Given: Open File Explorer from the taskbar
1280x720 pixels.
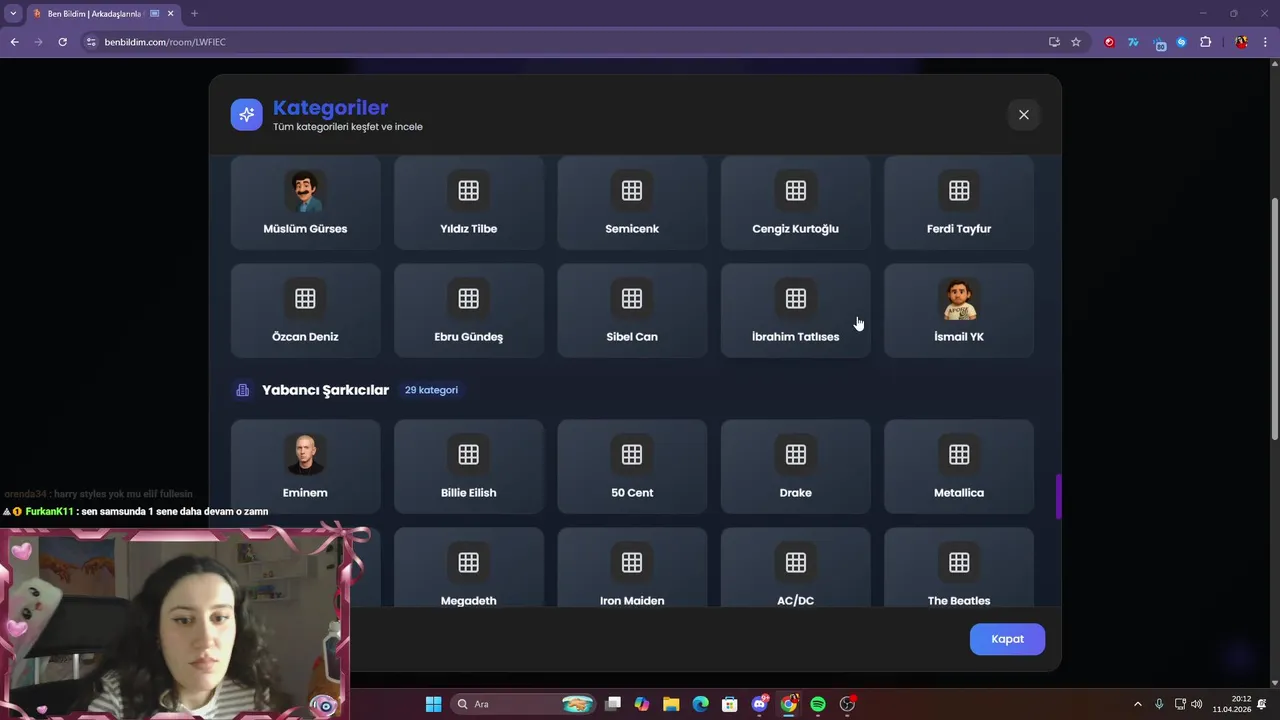Looking at the screenshot, I should point(671,704).
